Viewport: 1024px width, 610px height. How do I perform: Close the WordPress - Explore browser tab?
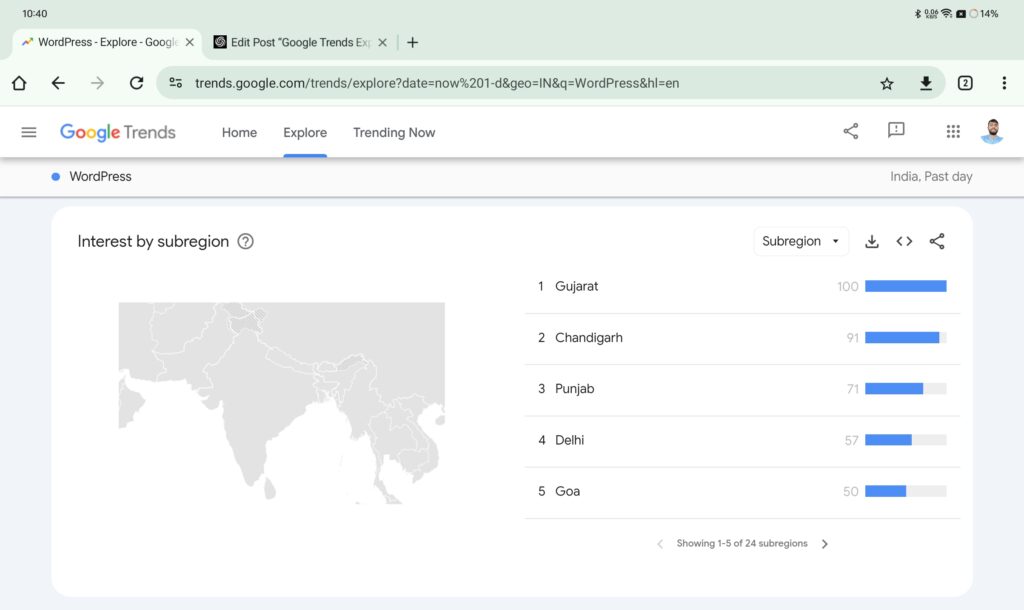(190, 42)
